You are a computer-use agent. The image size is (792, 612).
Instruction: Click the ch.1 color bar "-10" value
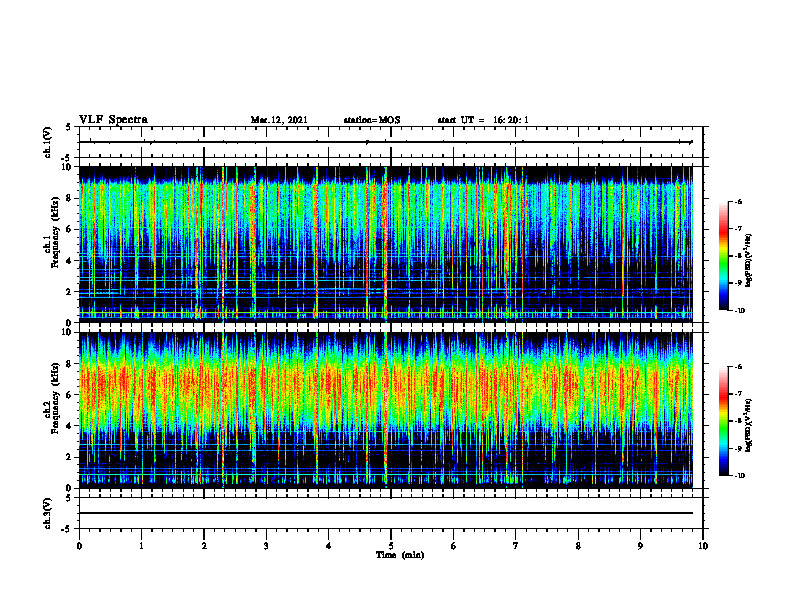(x=739, y=311)
